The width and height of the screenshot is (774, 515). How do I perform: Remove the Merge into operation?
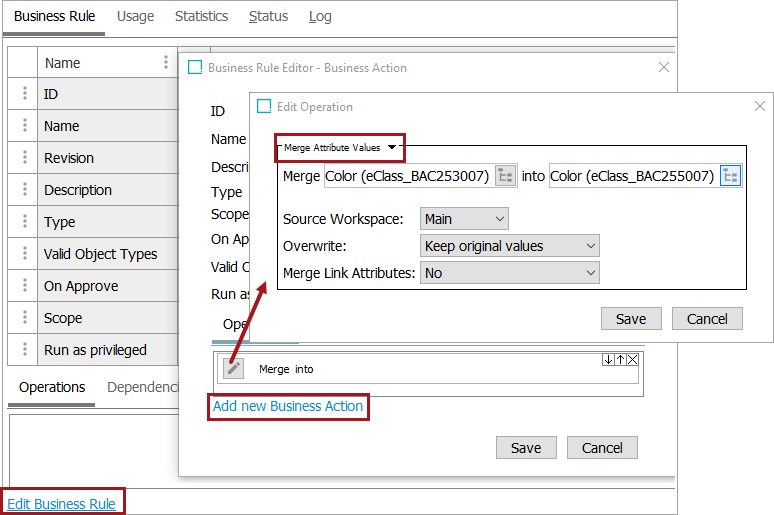tap(632, 359)
